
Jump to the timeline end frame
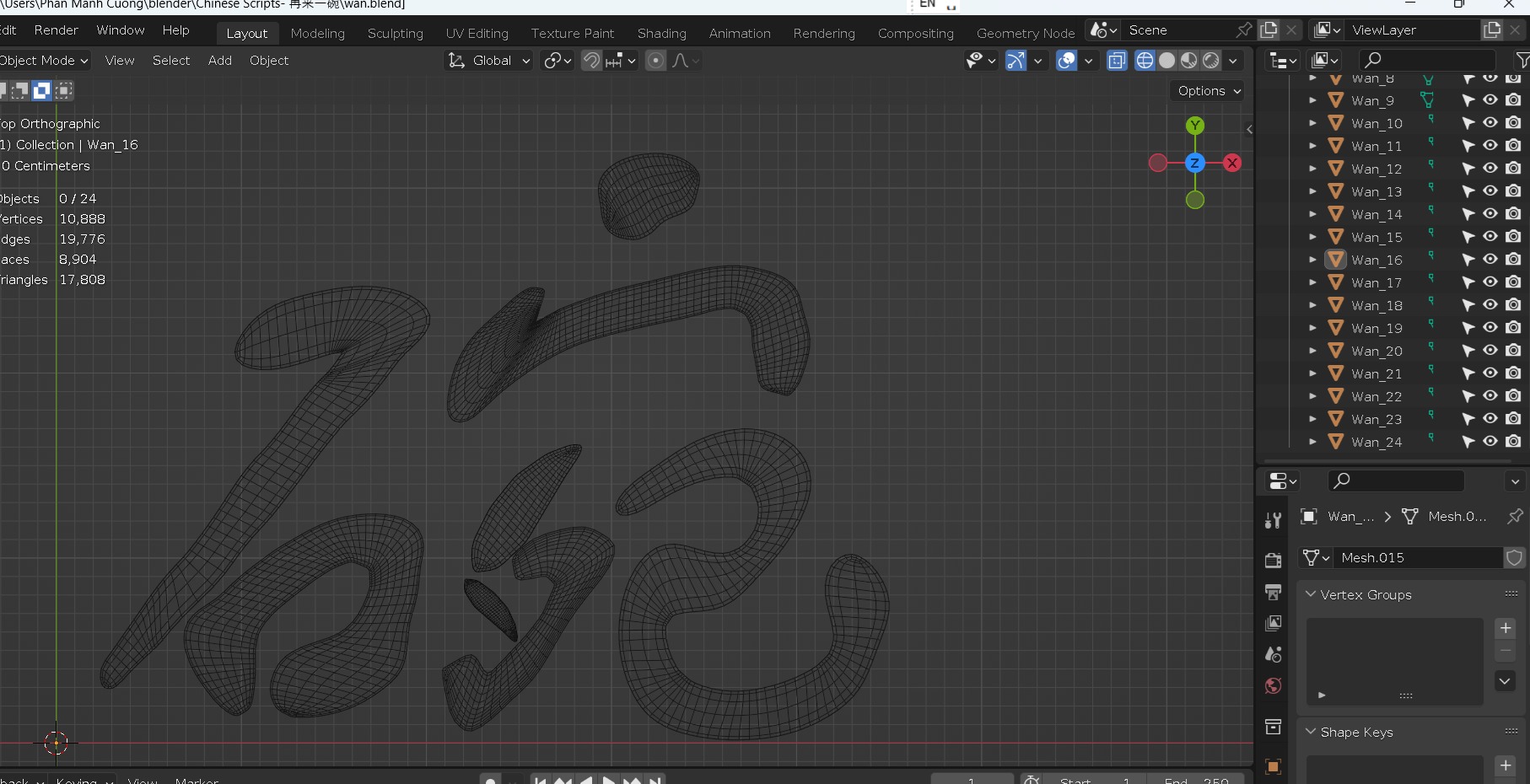(655, 780)
